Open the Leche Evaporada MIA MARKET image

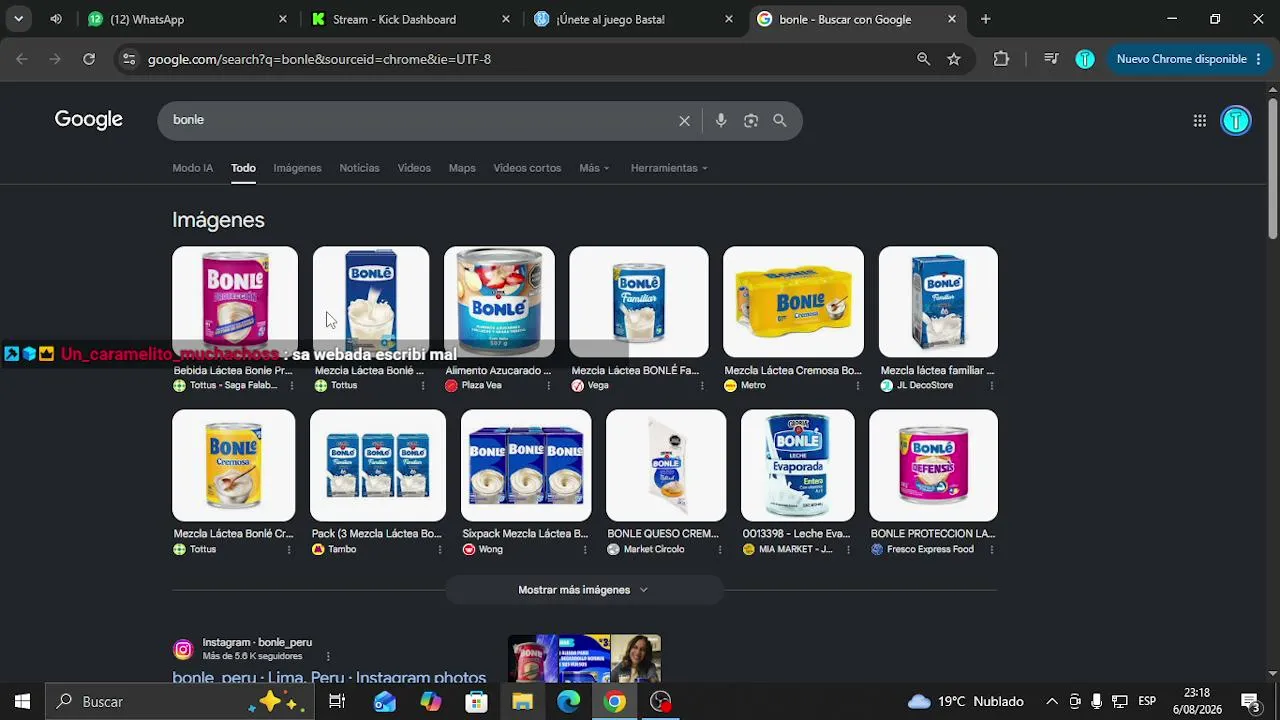click(x=798, y=466)
